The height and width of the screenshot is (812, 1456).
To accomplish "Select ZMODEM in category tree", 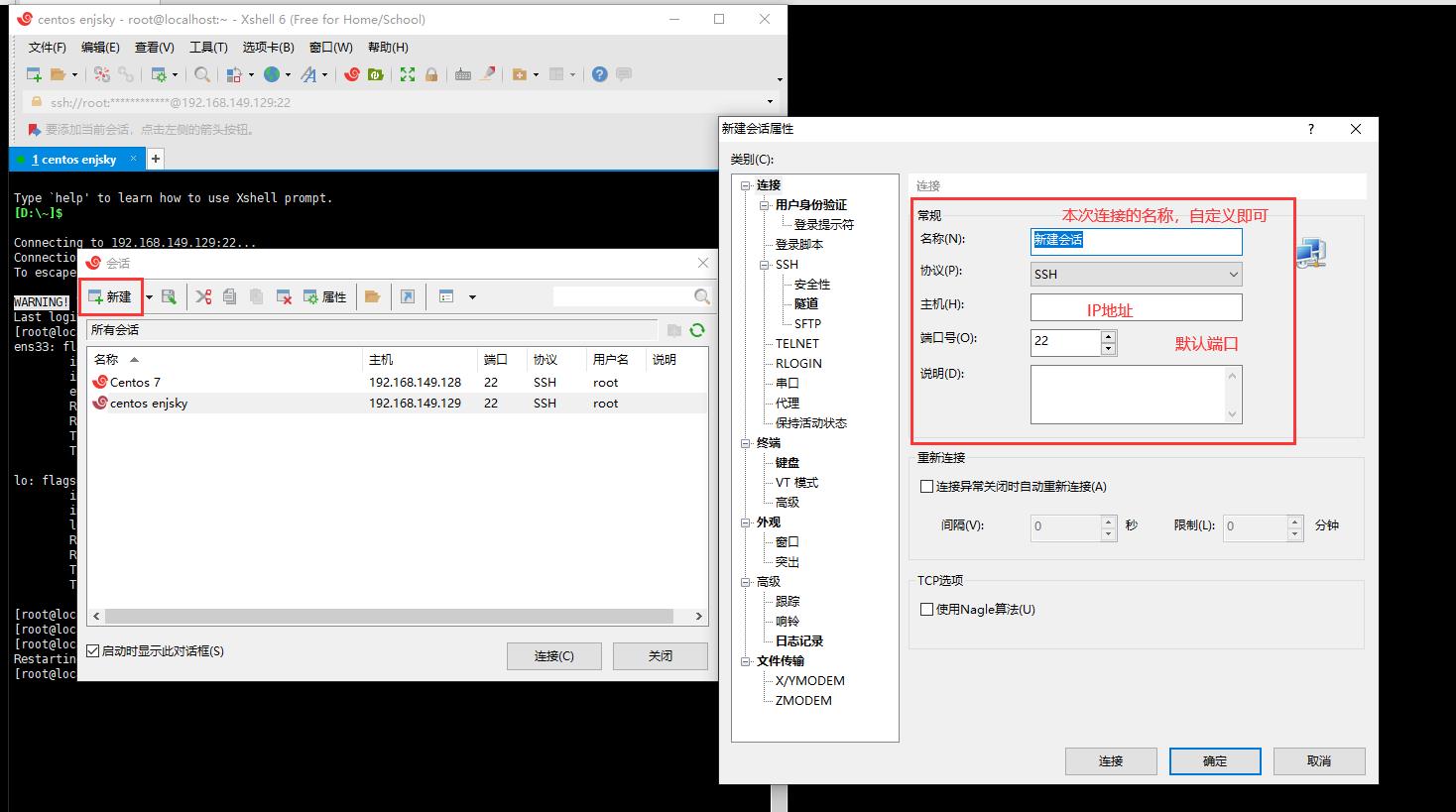I will (x=803, y=701).
